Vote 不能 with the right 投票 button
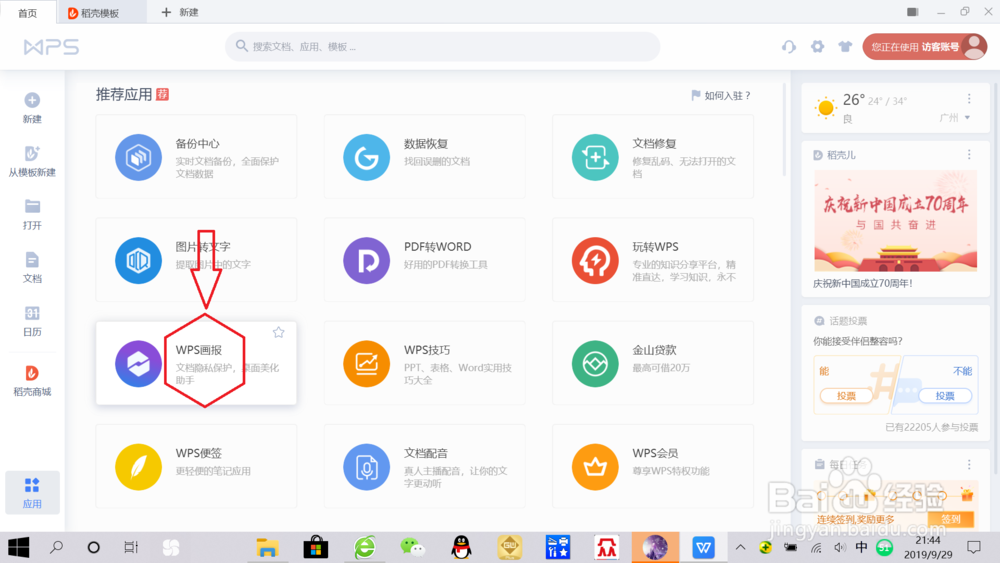 pyautogui.click(x=945, y=396)
